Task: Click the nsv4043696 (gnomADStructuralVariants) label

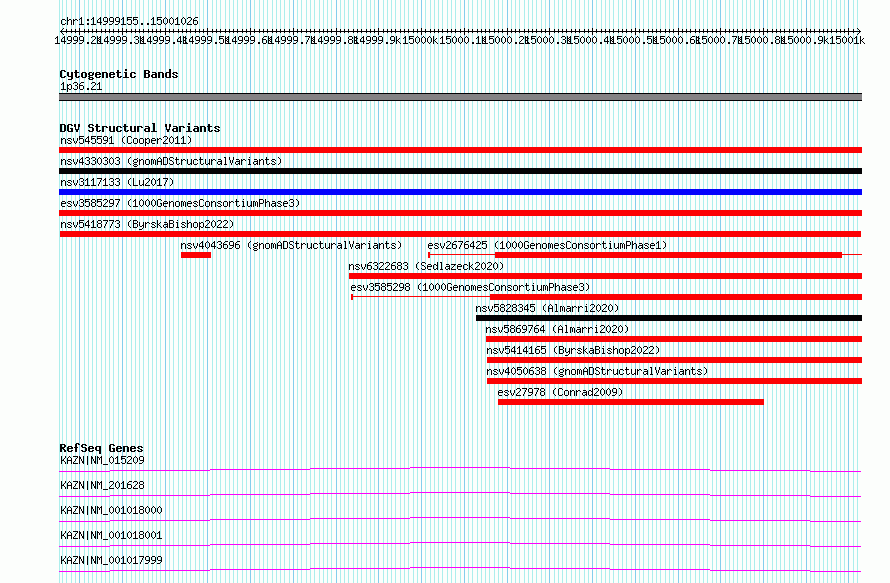Action: pos(291,245)
